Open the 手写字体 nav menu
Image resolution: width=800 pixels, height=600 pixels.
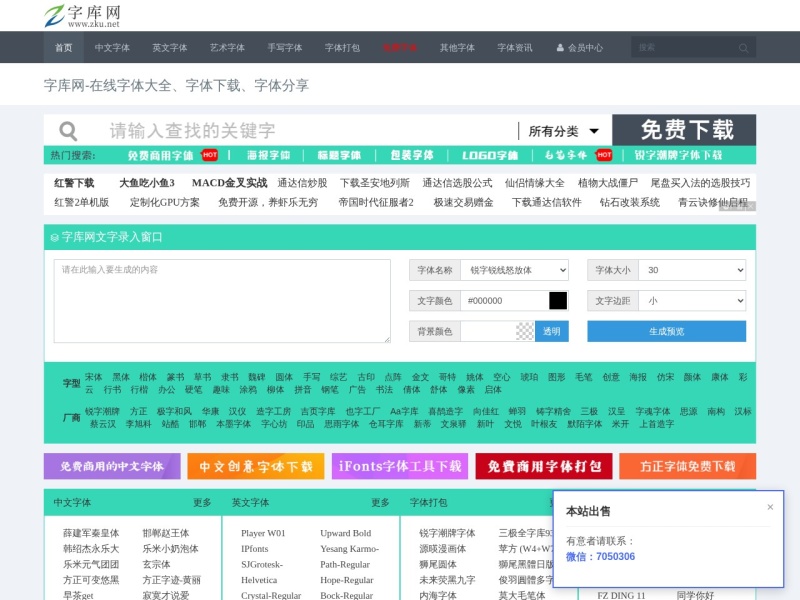(x=285, y=47)
